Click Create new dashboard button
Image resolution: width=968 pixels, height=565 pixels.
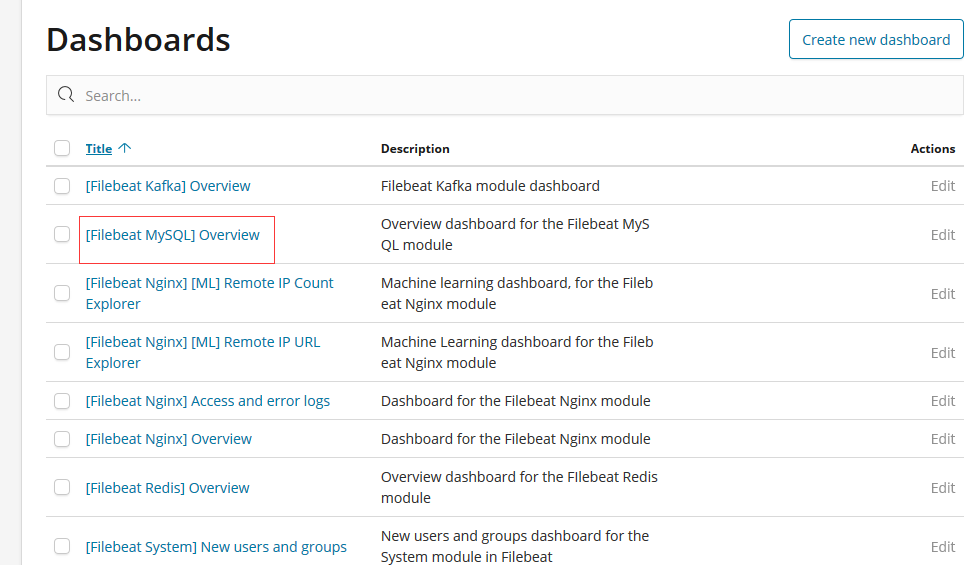point(876,40)
